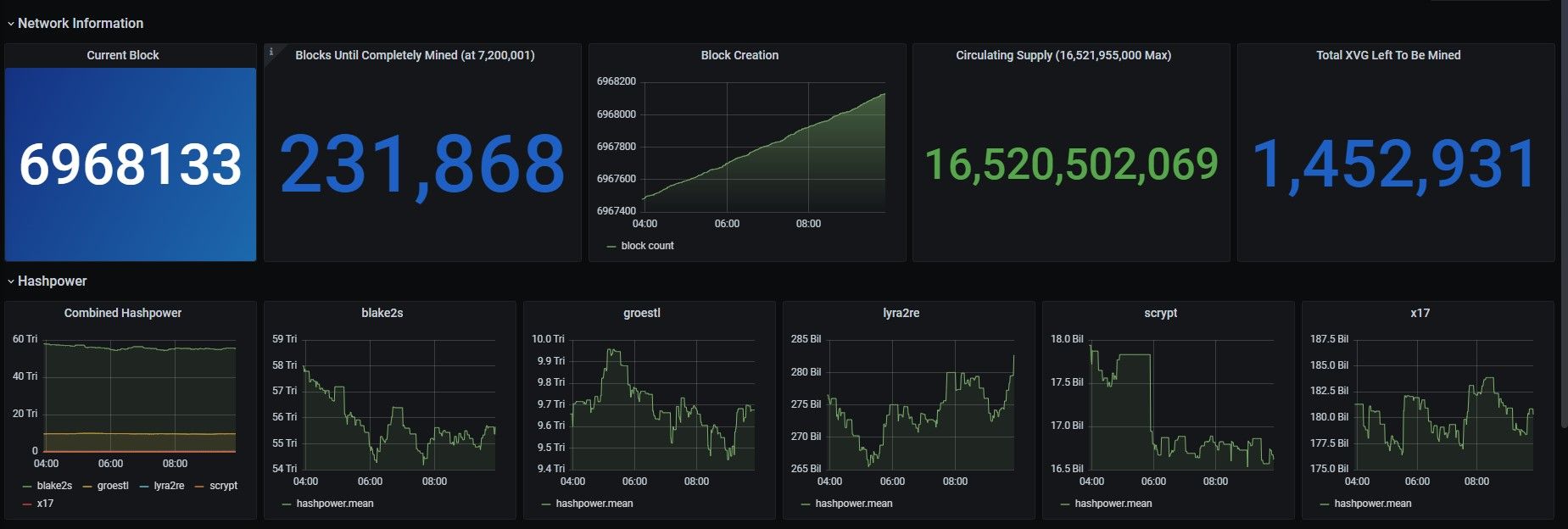Click the groestl hashpower line chart
Image resolution: width=1568 pixels, height=529 pixels.
tap(663, 405)
